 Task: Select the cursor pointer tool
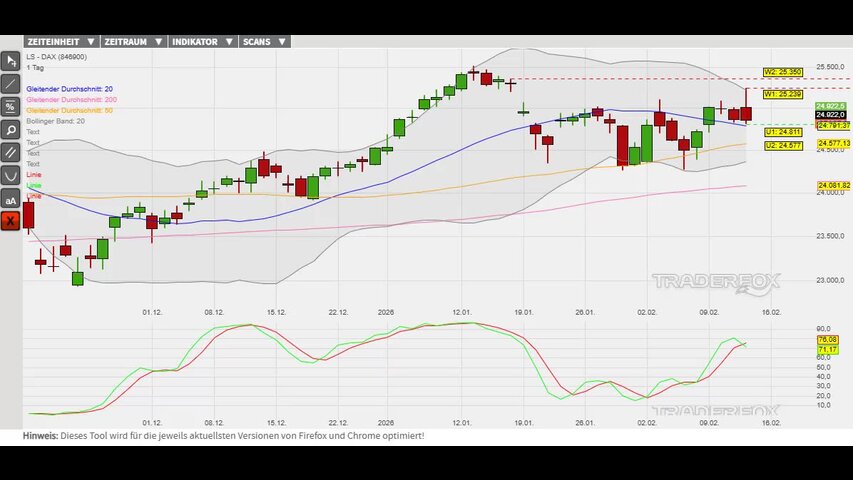(x=11, y=62)
